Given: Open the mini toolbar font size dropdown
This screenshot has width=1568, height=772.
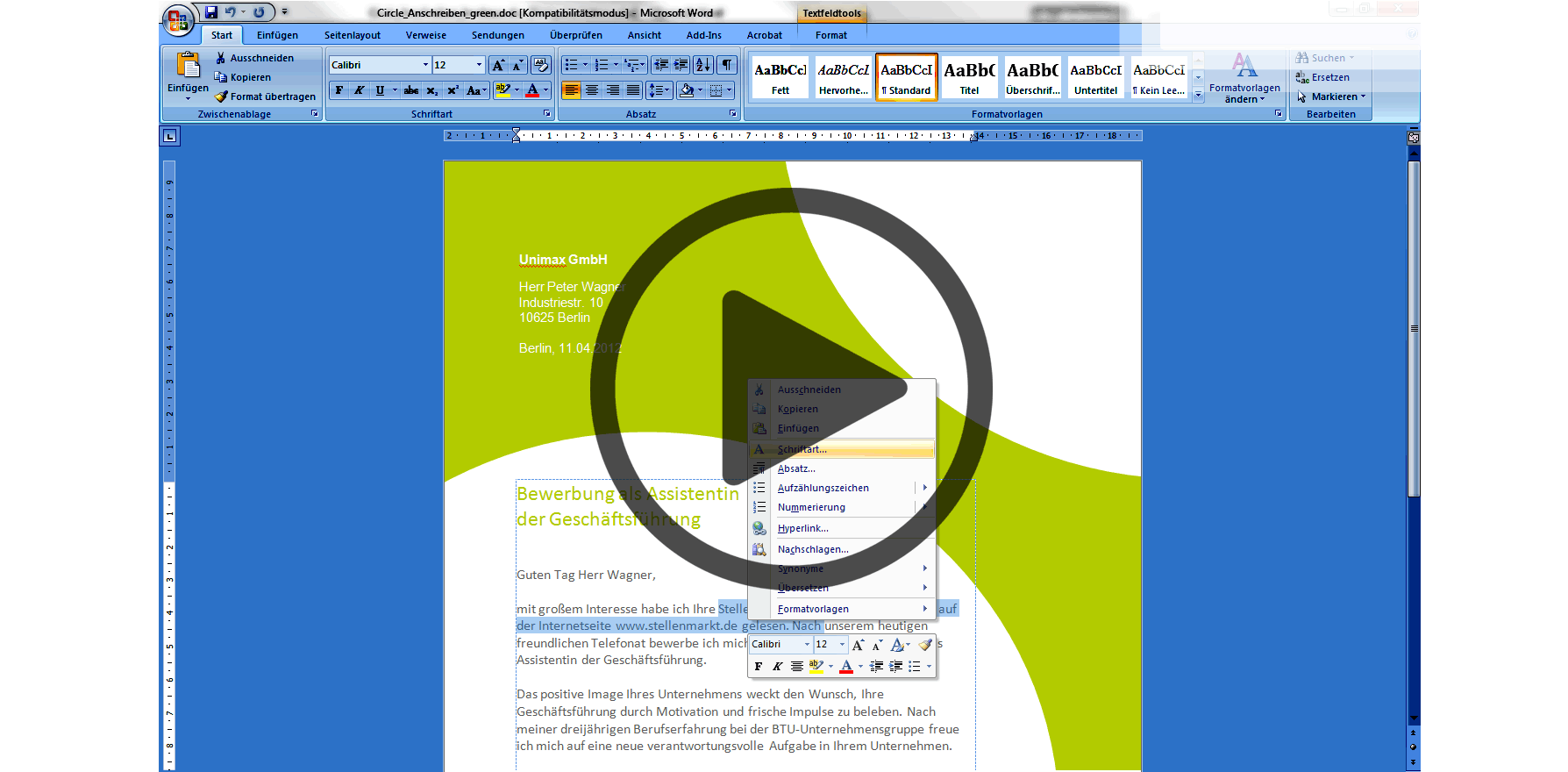Looking at the screenshot, I should click(x=842, y=645).
